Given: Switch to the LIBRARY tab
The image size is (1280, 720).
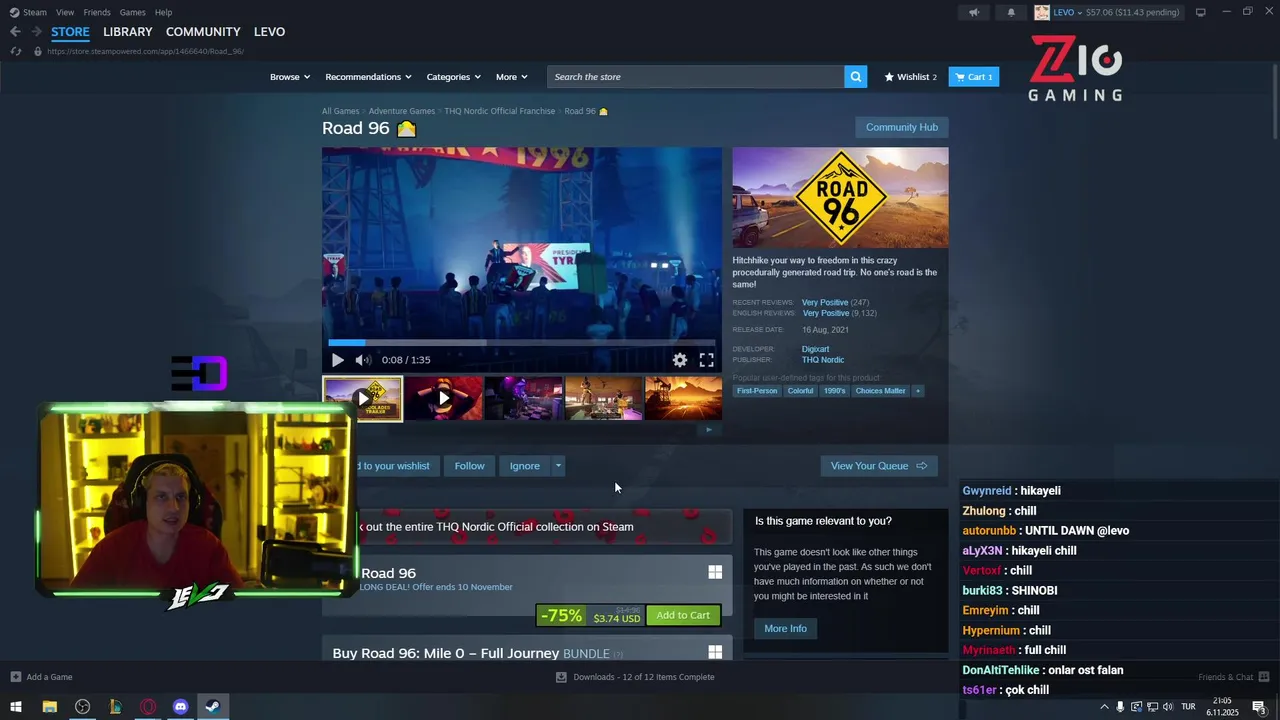Looking at the screenshot, I should coord(128,32).
